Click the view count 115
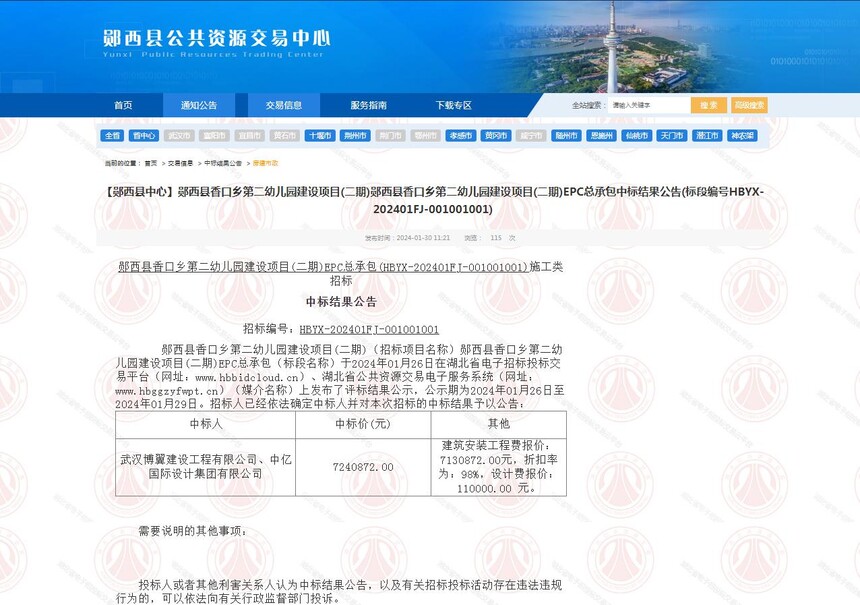This screenshot has width=860, height=605. click(x=496, y=238)
